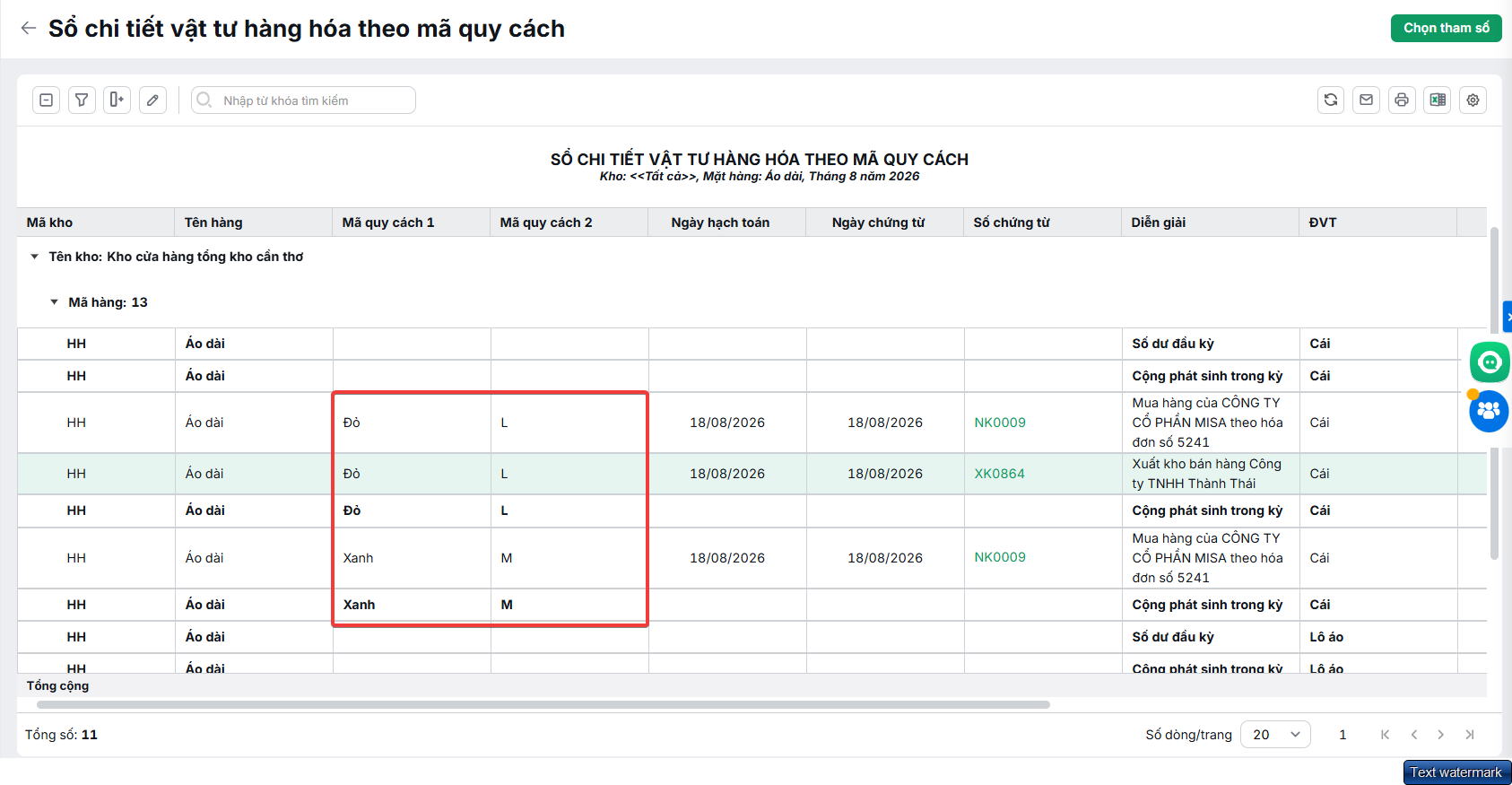1512x785 pixels.
Task: Open the green chat support icon
Action: pyautogui.click(x=1490, y=362)
